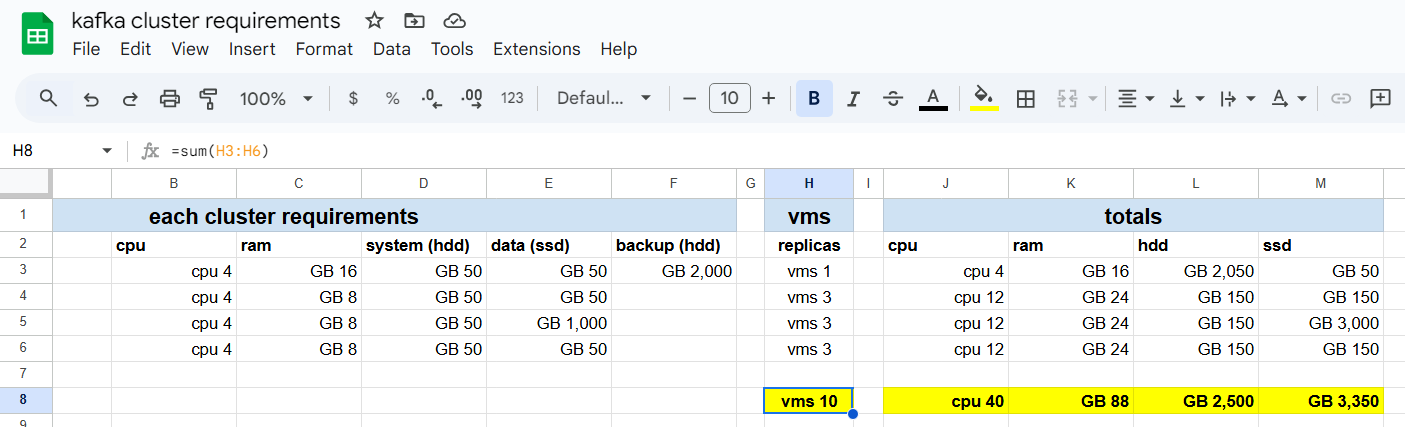Screen dimensions: 1405x427
Task: Increase decimal places
Action: pyautogui.click(x=472, y=98)
